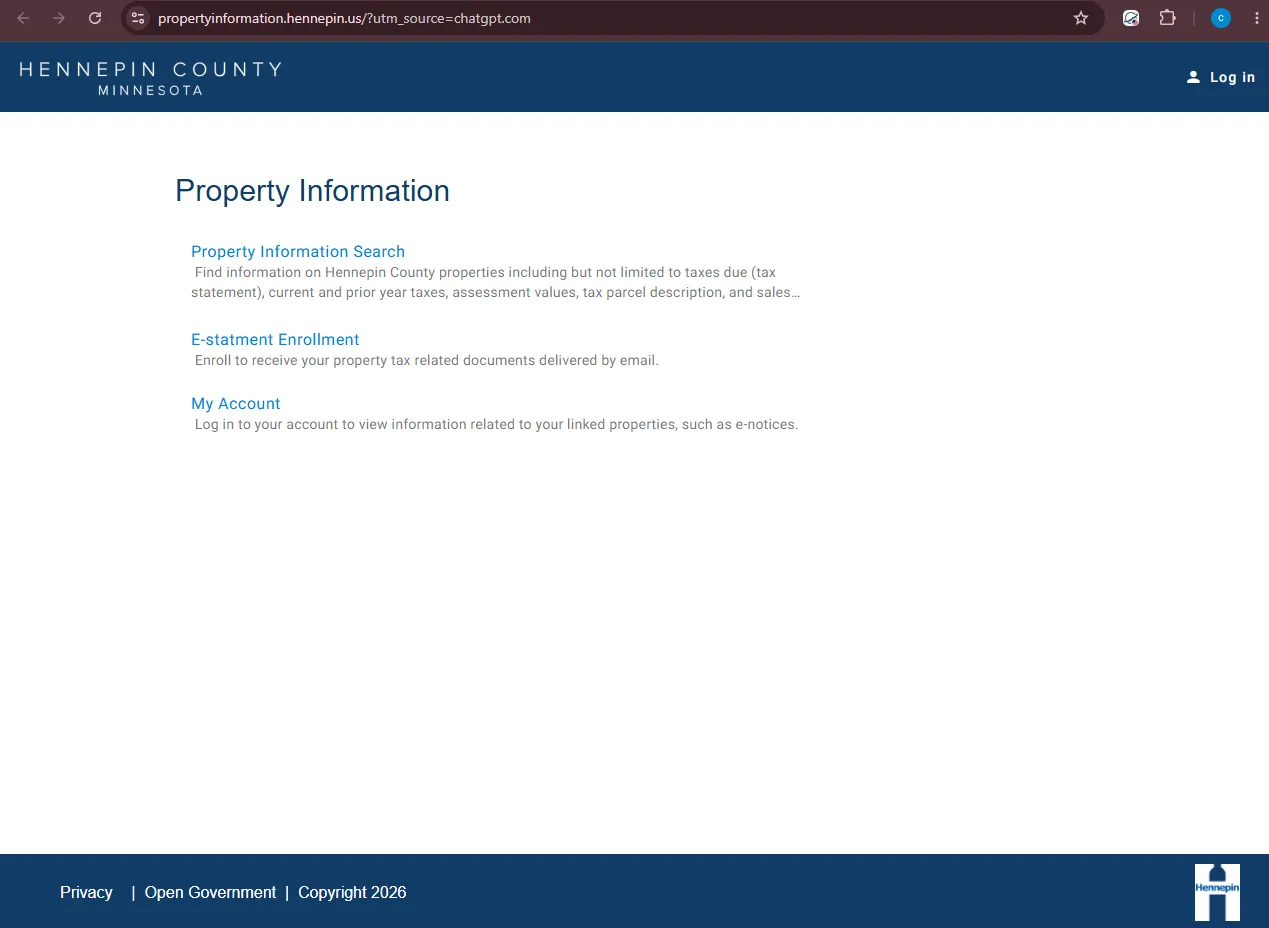This screenshot has width=1269, height=928.
Task: Open the Open Government footer link
Action: 210,892
